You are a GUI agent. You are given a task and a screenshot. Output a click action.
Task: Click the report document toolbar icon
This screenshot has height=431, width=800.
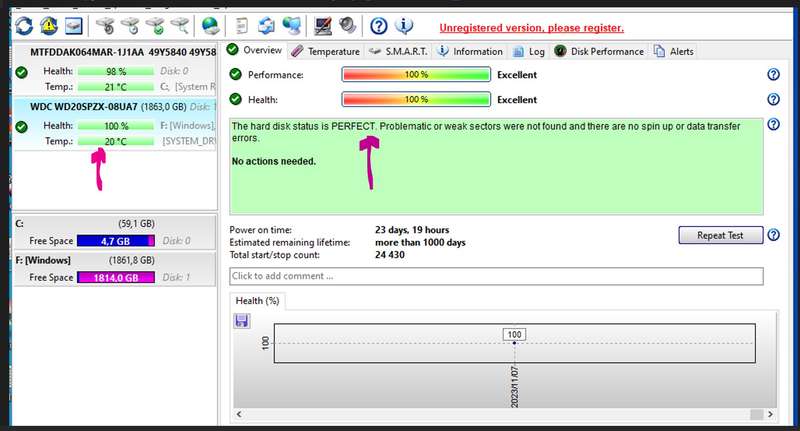coord(241,26)
